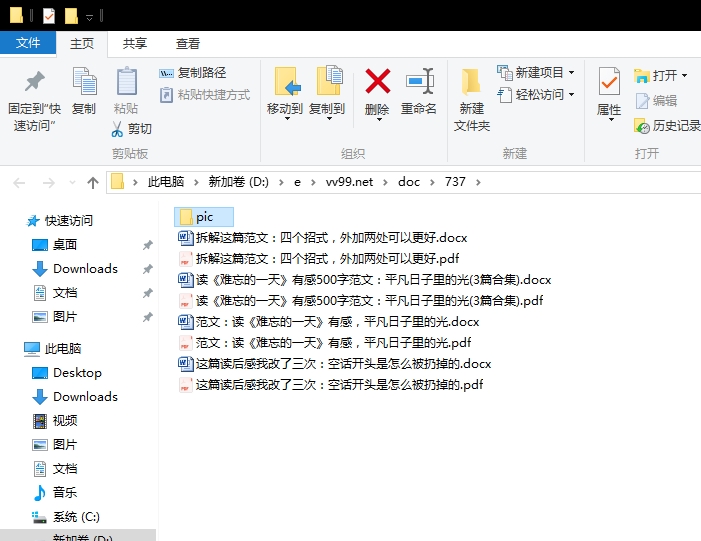Click the red Delete X icon
The width and height of the screenshot is (701, 541).
(378, 81)
